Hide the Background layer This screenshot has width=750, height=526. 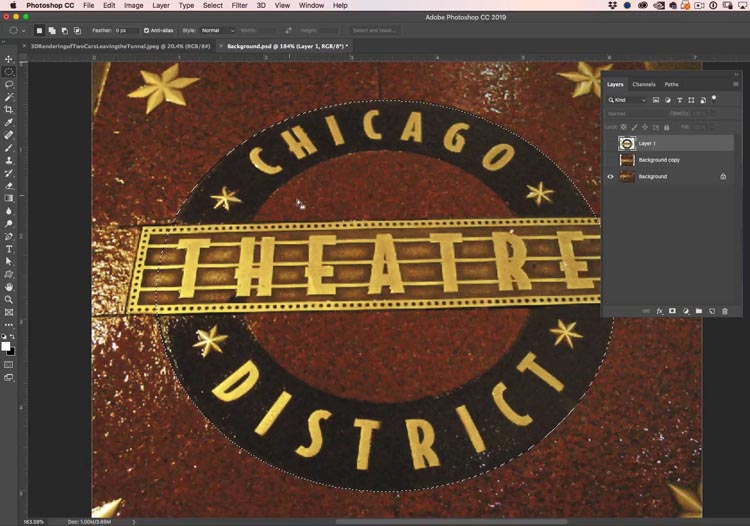click(x=610, y=176)
